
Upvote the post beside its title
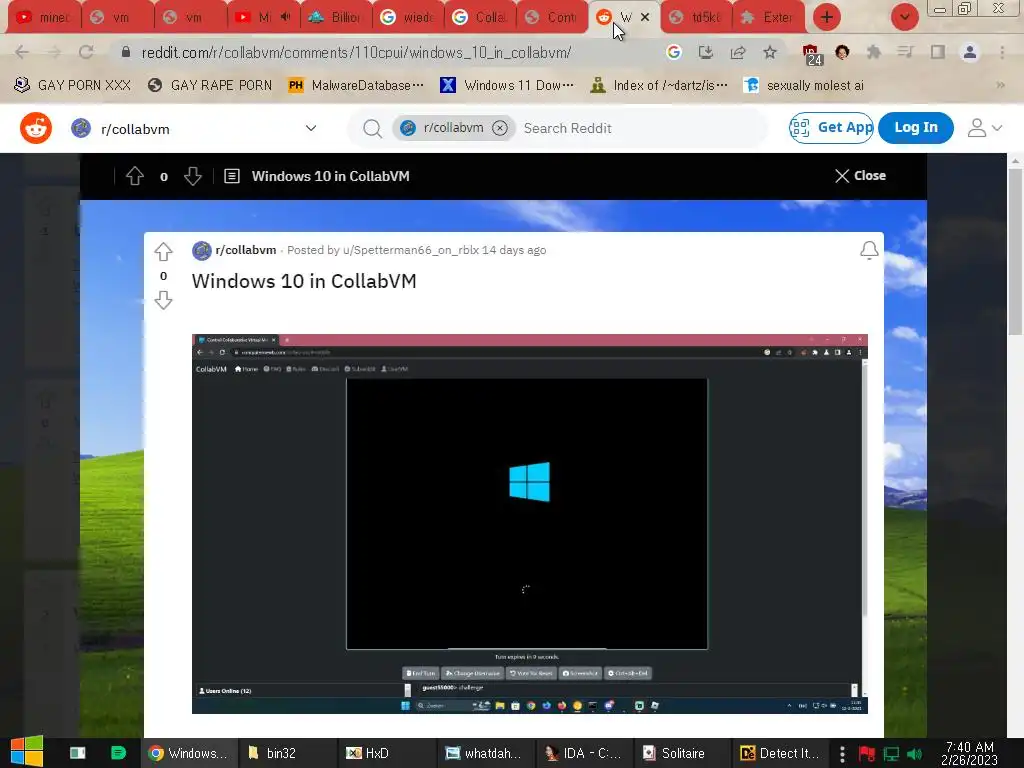[x=163, y=251]
